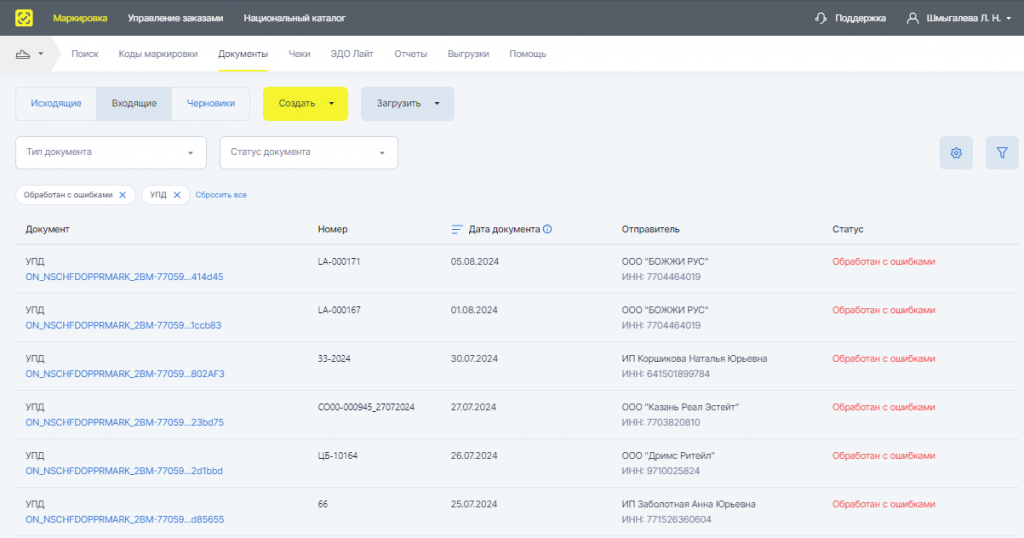Click Сбросить все link
This screenshot has height=538, width=1024.
click(x=221, y=195)
